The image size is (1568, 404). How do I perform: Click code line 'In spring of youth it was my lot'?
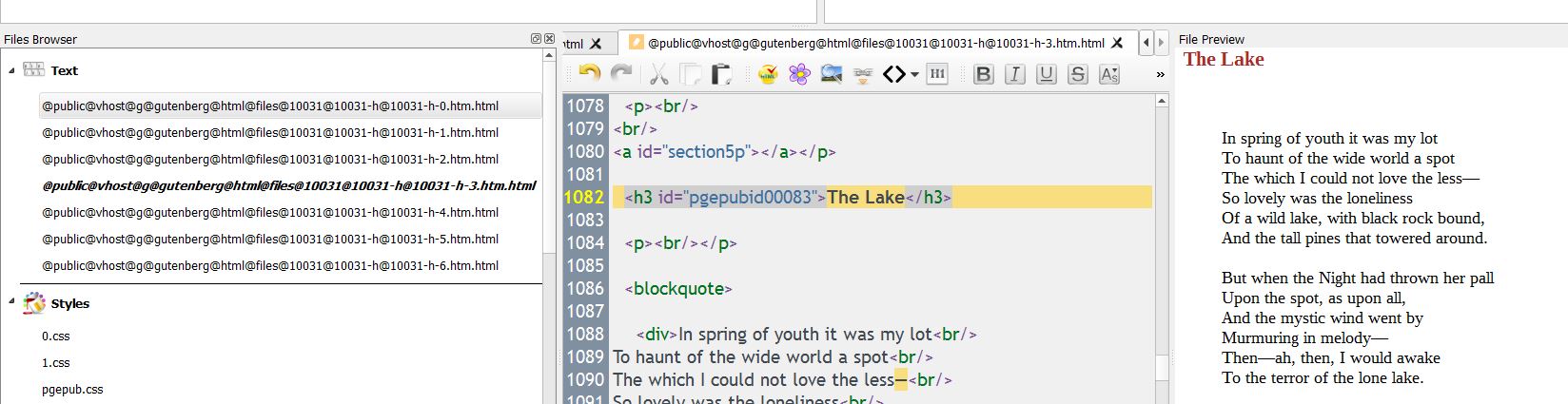point(807,334)
